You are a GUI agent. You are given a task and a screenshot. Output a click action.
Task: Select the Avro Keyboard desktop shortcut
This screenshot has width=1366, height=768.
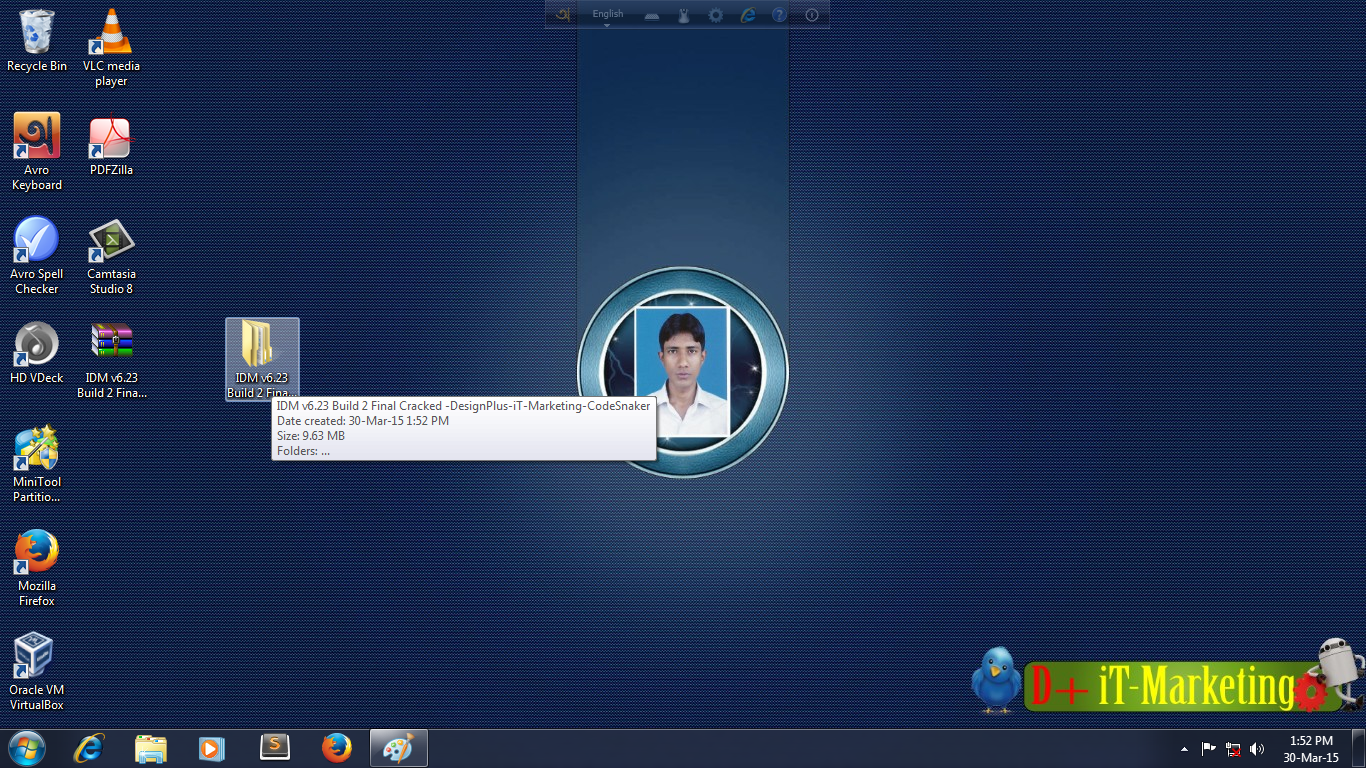37,152
